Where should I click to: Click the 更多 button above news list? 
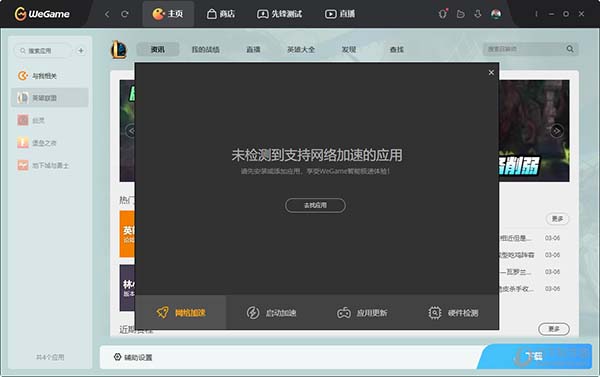coord(557,219)
